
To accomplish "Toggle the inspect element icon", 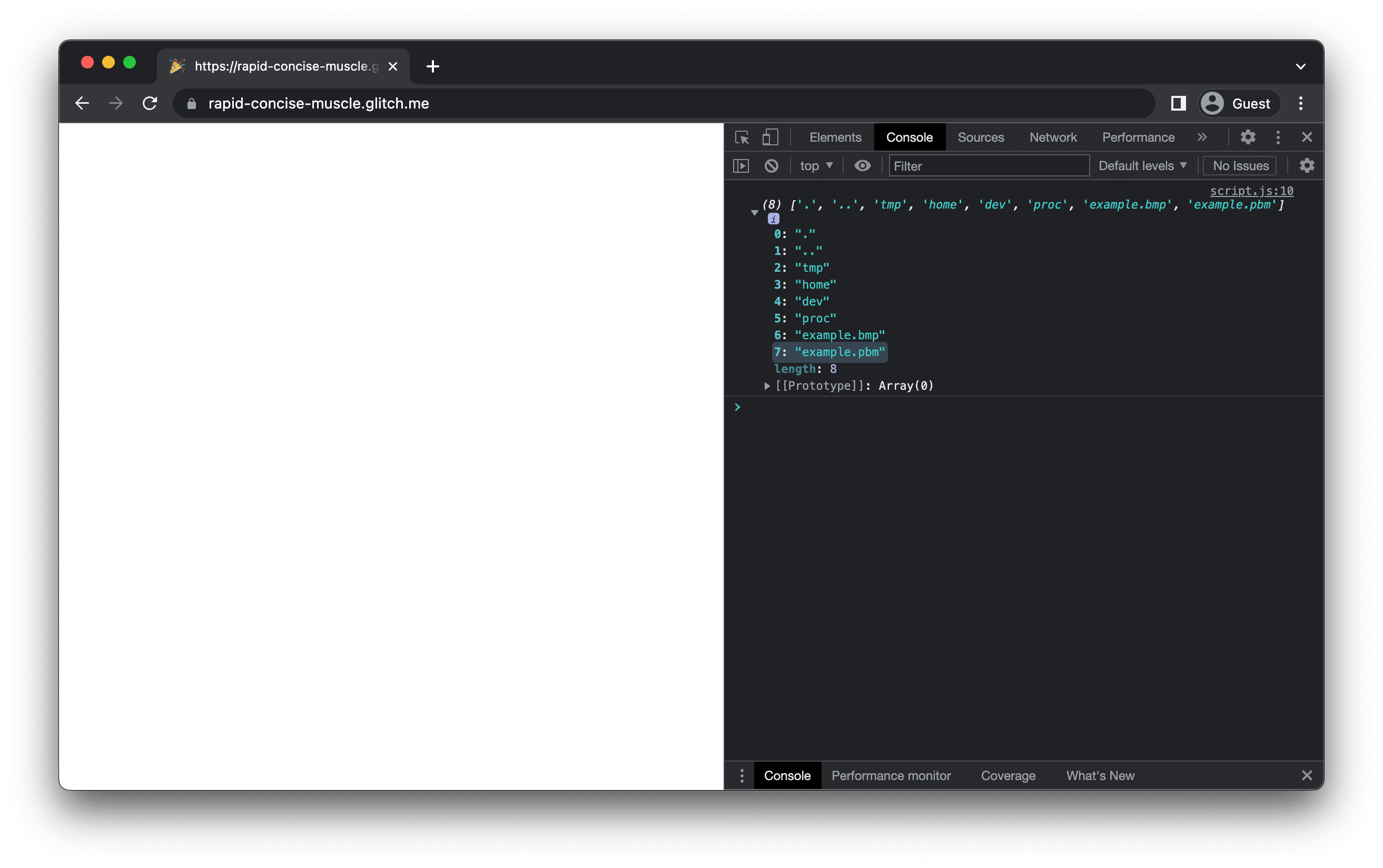I will [x=744, y=137].
